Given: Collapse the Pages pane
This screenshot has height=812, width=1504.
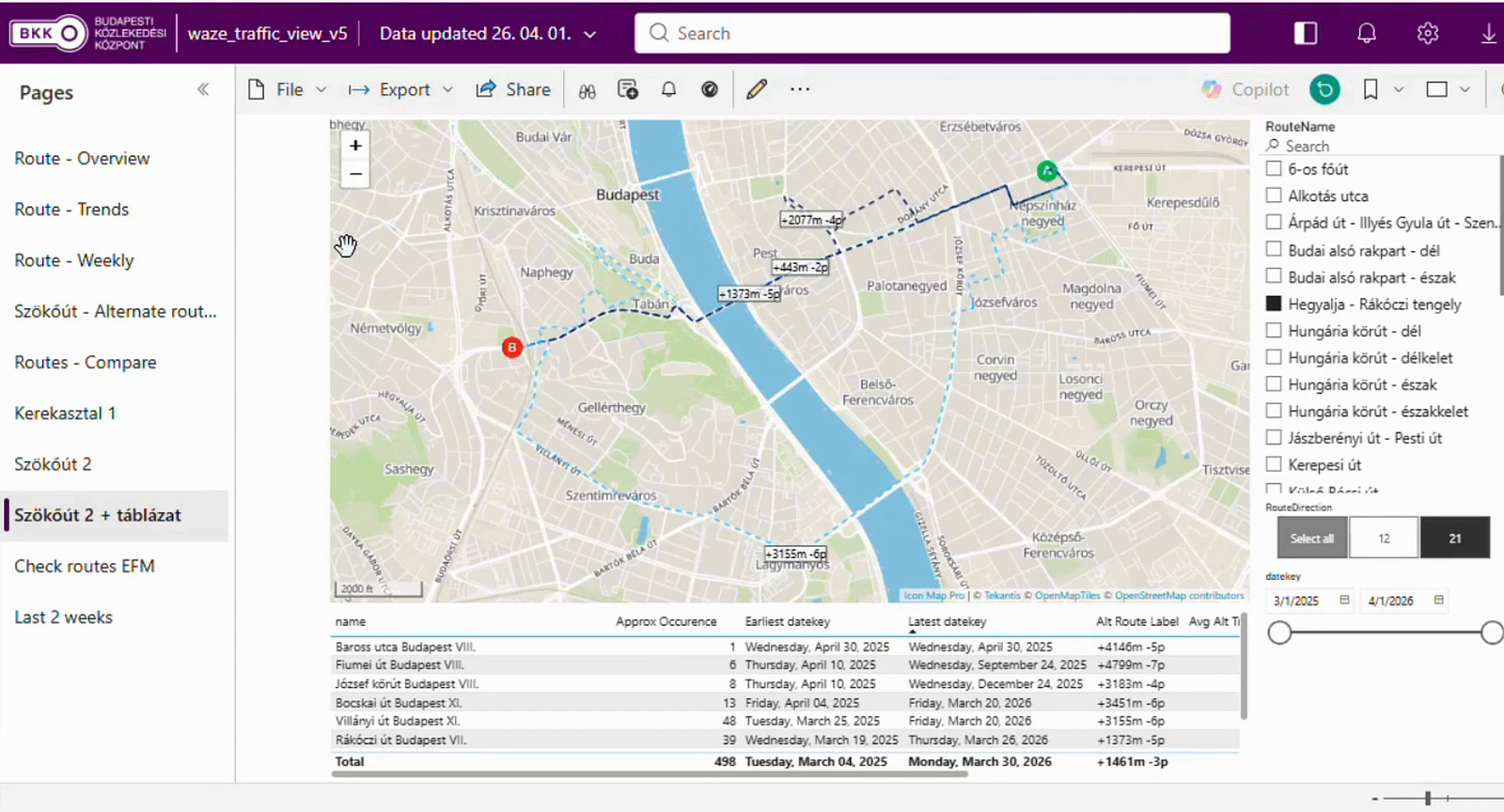Looking at the screenshot, I should 203,90.
